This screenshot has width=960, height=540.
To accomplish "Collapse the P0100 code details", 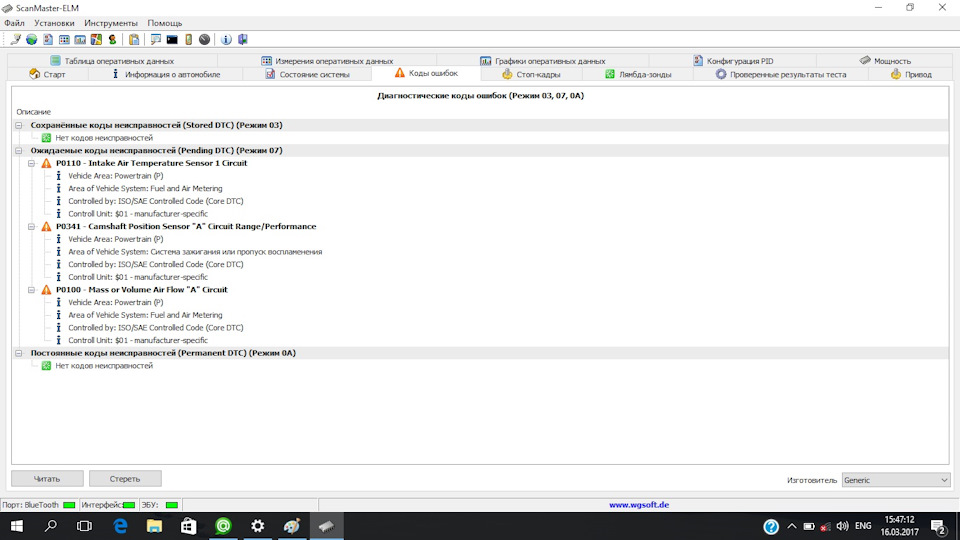I will coord(31,290).
